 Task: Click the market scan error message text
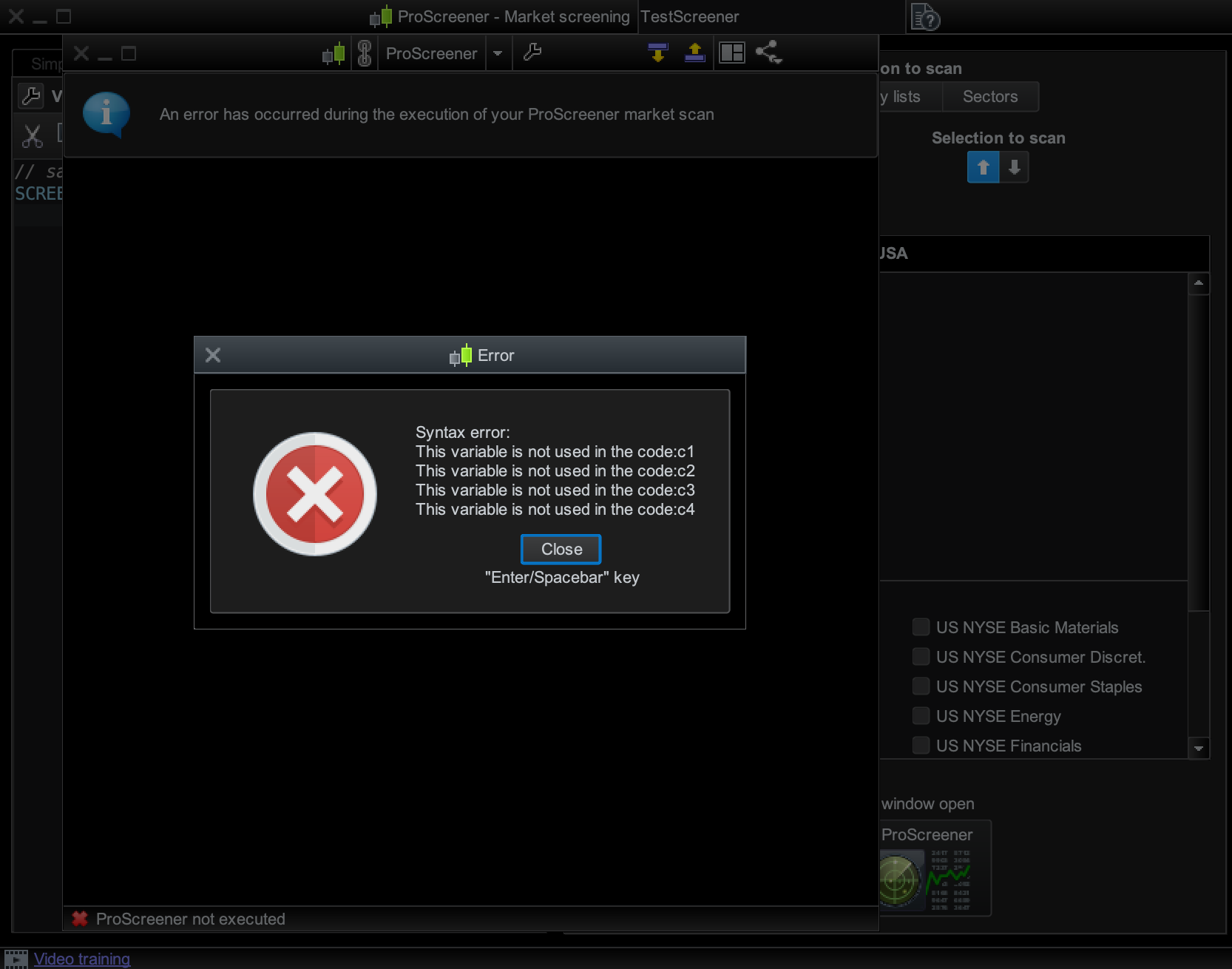437,115
